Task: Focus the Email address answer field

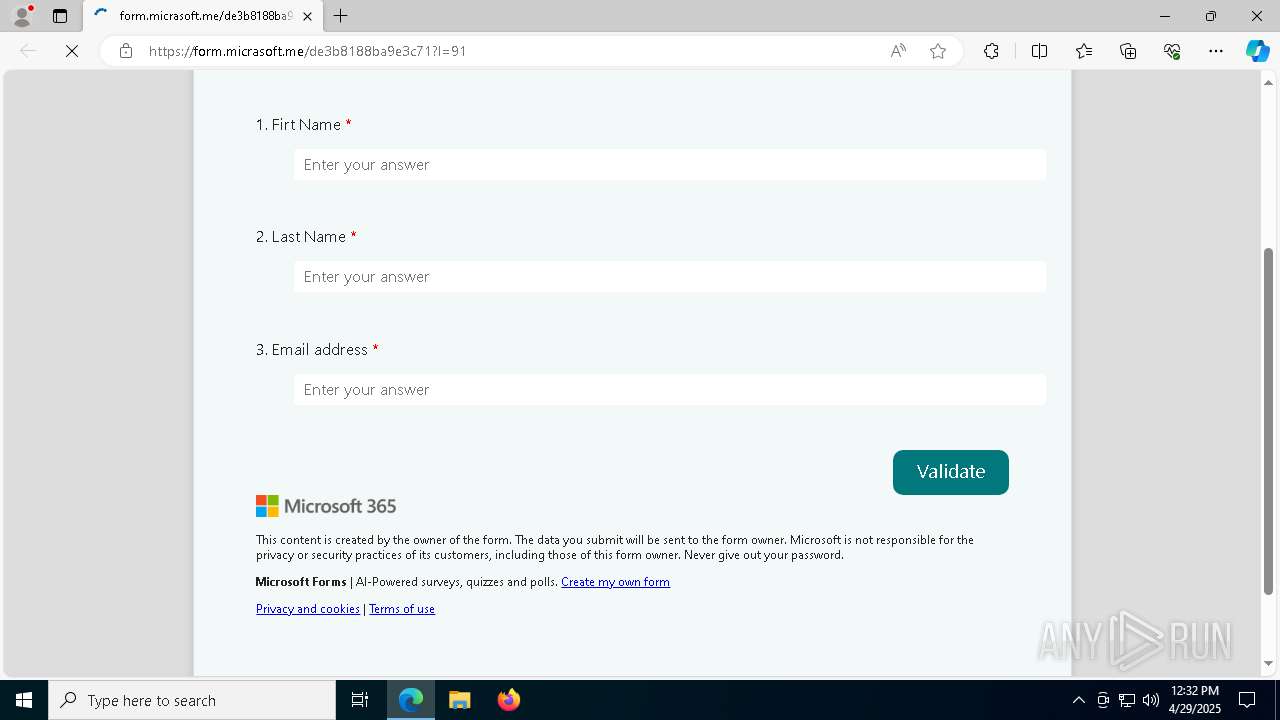Action: 670,390
